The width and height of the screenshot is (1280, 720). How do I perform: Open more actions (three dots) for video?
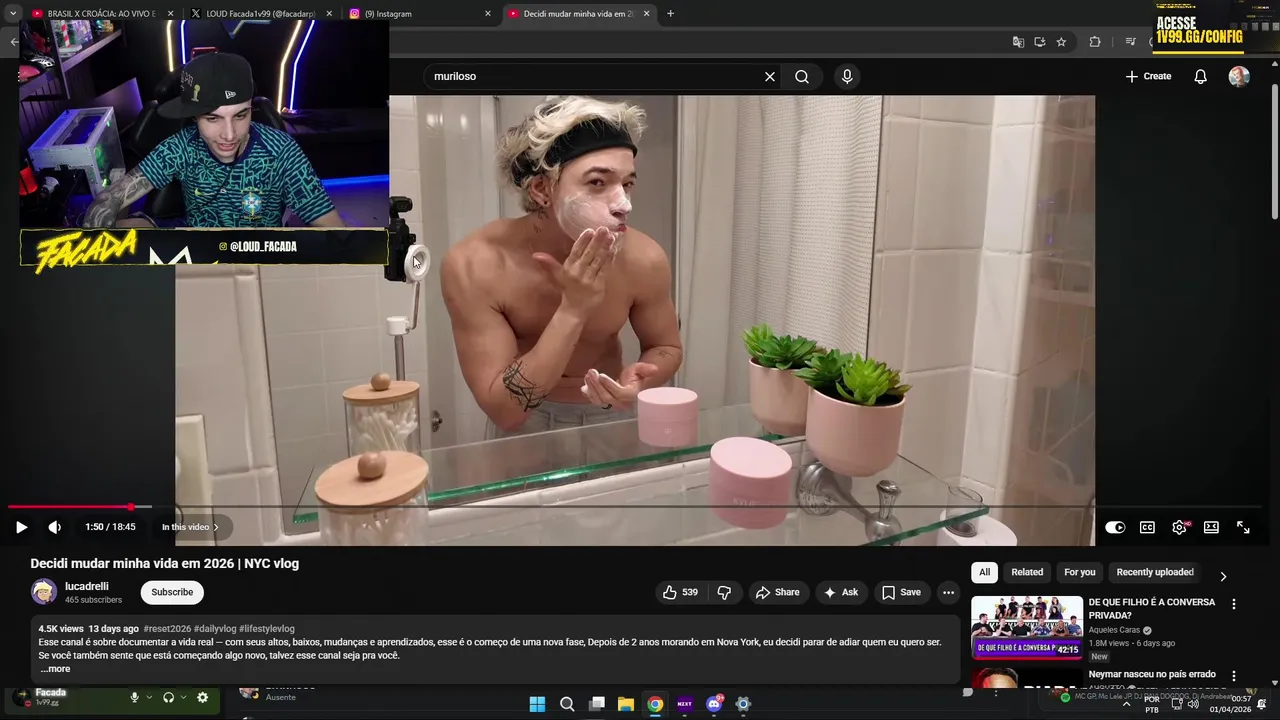click(948, 592)
